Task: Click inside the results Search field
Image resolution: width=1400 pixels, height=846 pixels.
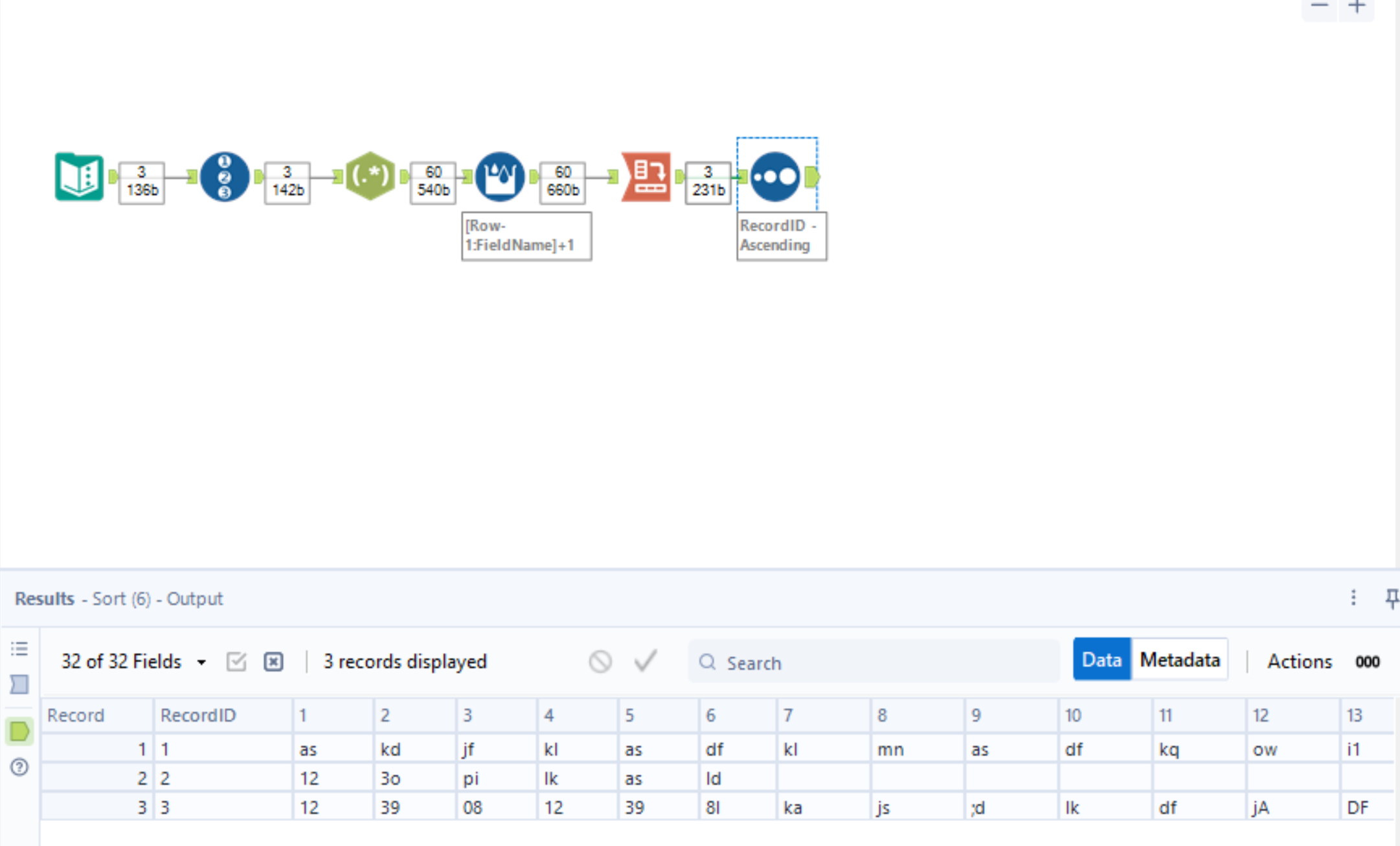Action: (x=874, y=663)
